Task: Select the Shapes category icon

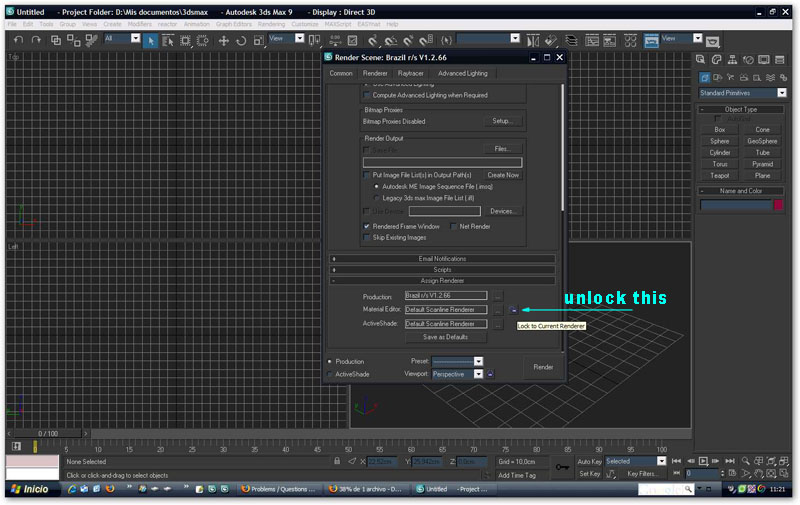Action: pyautogui.click(x=717, y=78)
